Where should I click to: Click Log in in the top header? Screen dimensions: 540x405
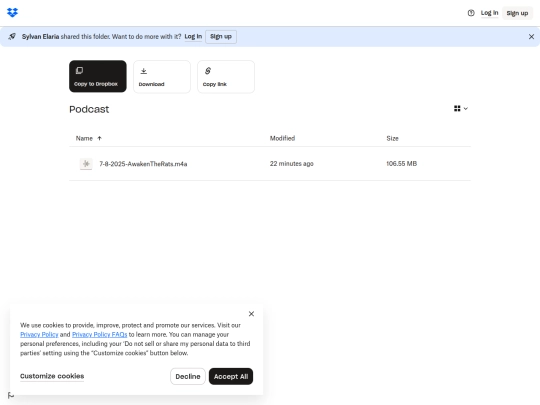tap(489, 13)
